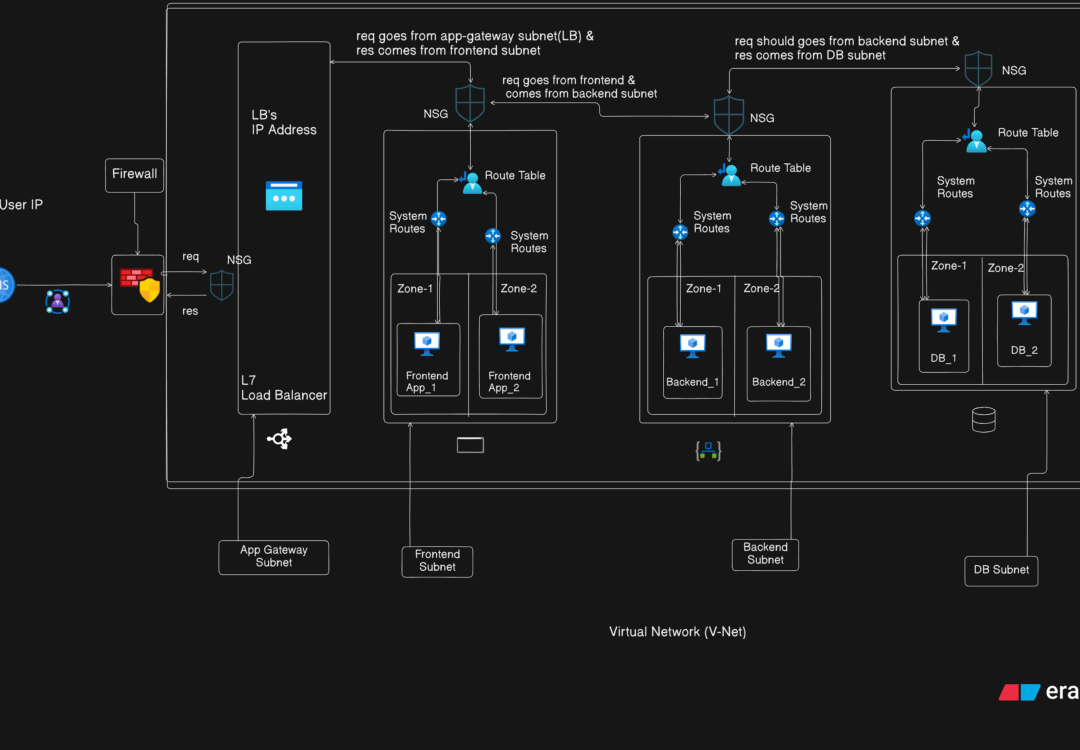Click the red and blue logo at bottom right
The height and width of the screenshot is (750, 1080).
pos(1019,692)
